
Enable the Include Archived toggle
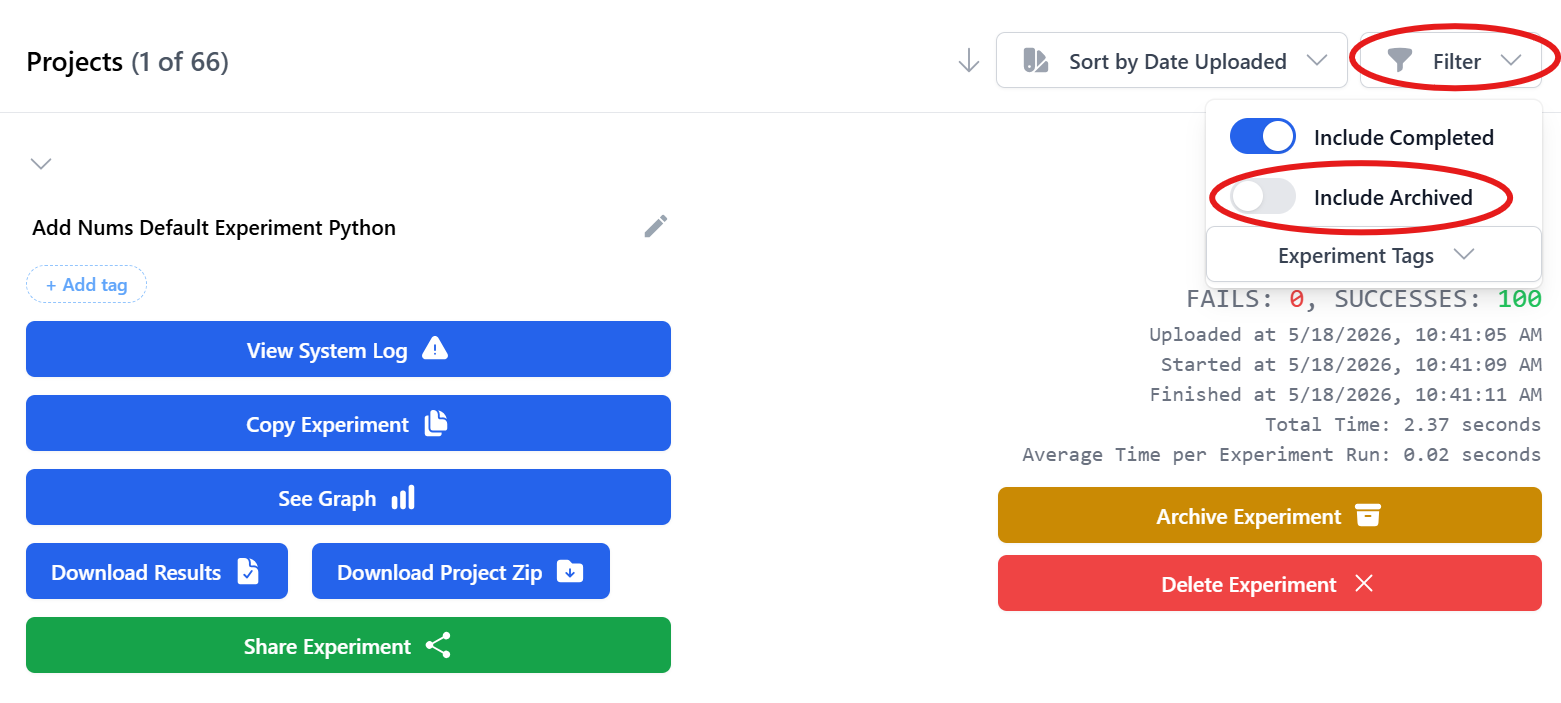tap(1262, 196)
